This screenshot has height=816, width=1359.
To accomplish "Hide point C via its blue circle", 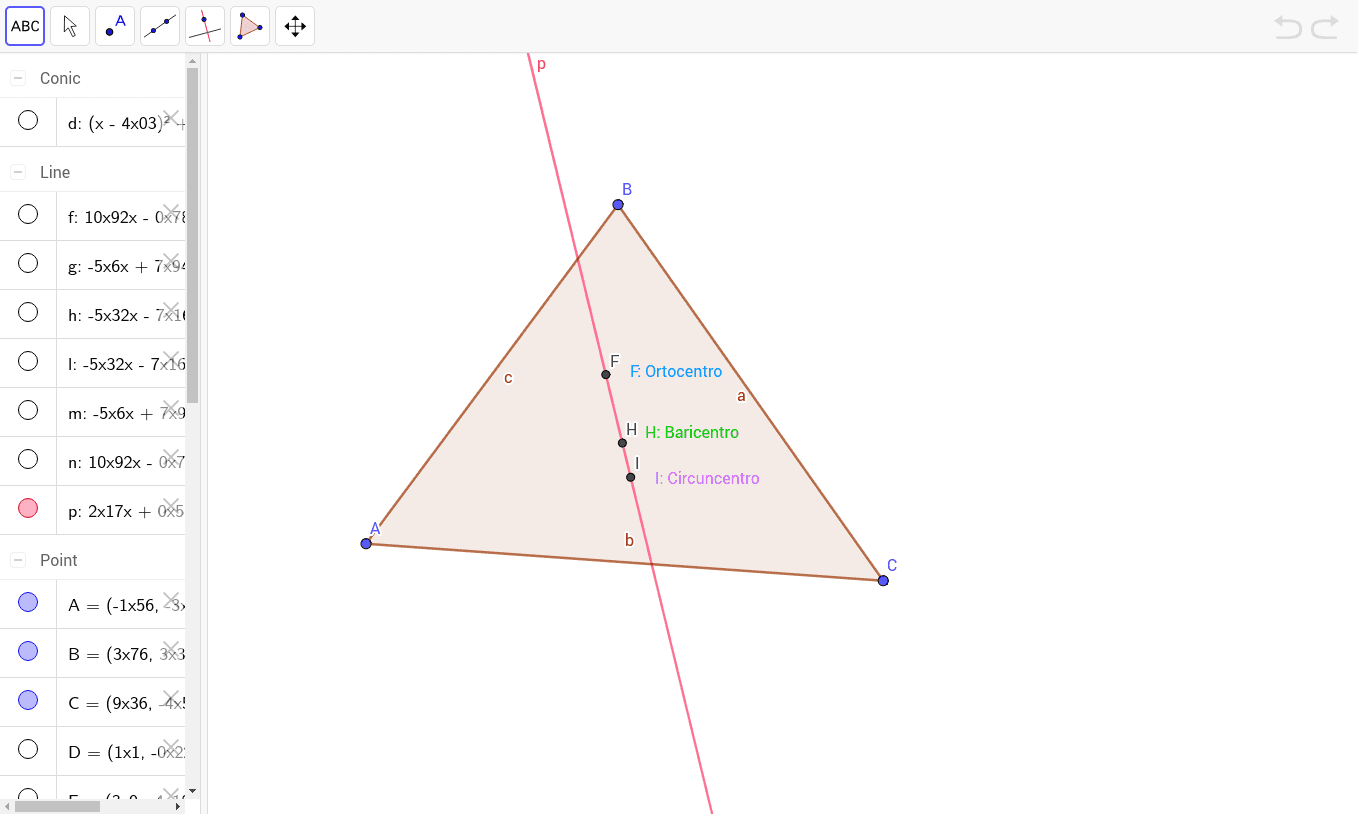I will click(28, 700).
